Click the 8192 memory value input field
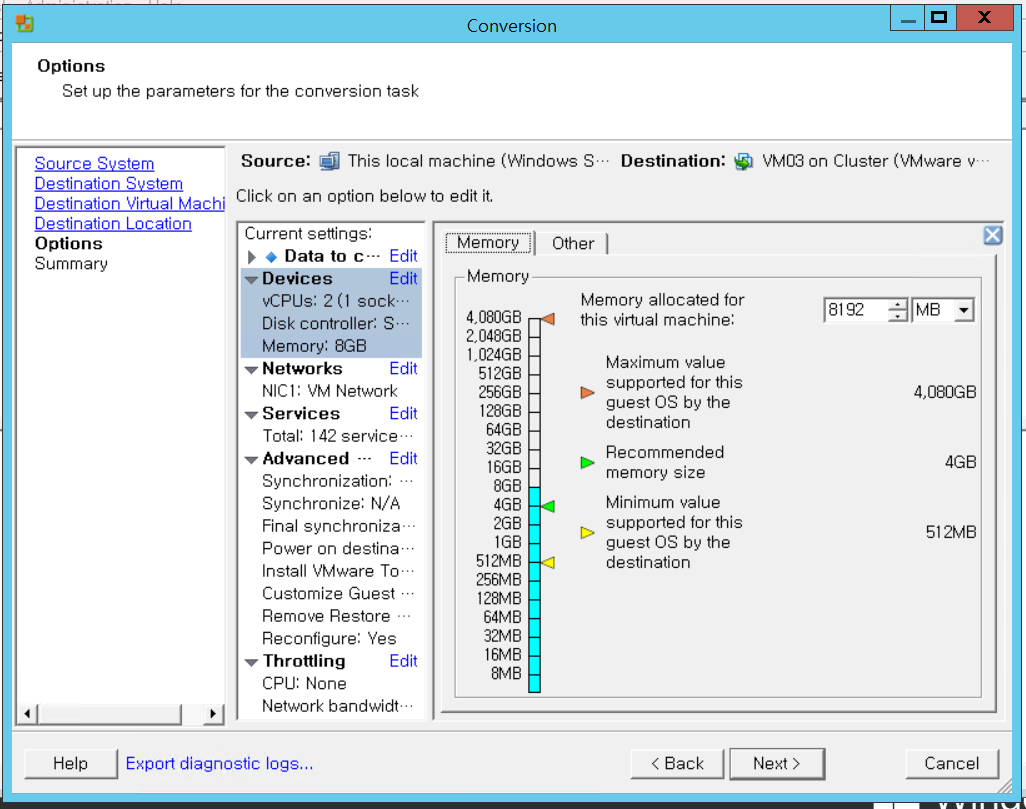This screenshot has height=809, width=1026. [x=857, y=310]
